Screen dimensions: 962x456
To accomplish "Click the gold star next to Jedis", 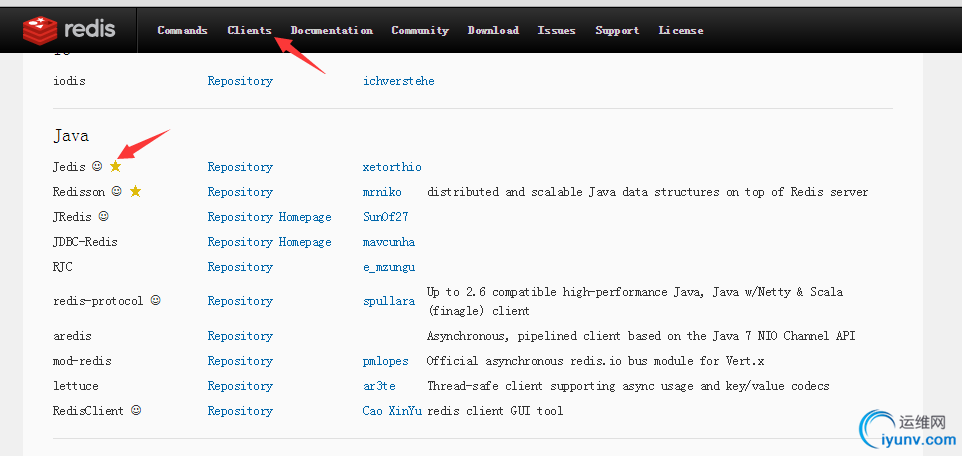I will click(x=115, y=166).
